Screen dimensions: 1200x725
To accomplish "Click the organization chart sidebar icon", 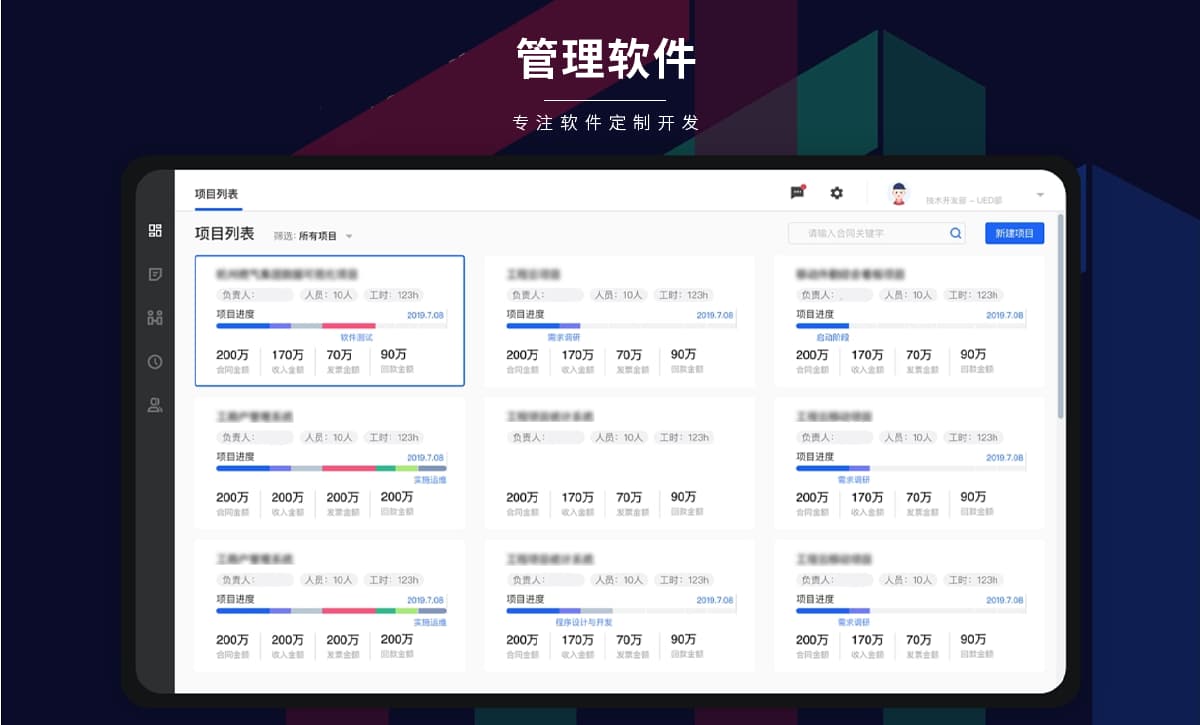I will pos(155,318).
